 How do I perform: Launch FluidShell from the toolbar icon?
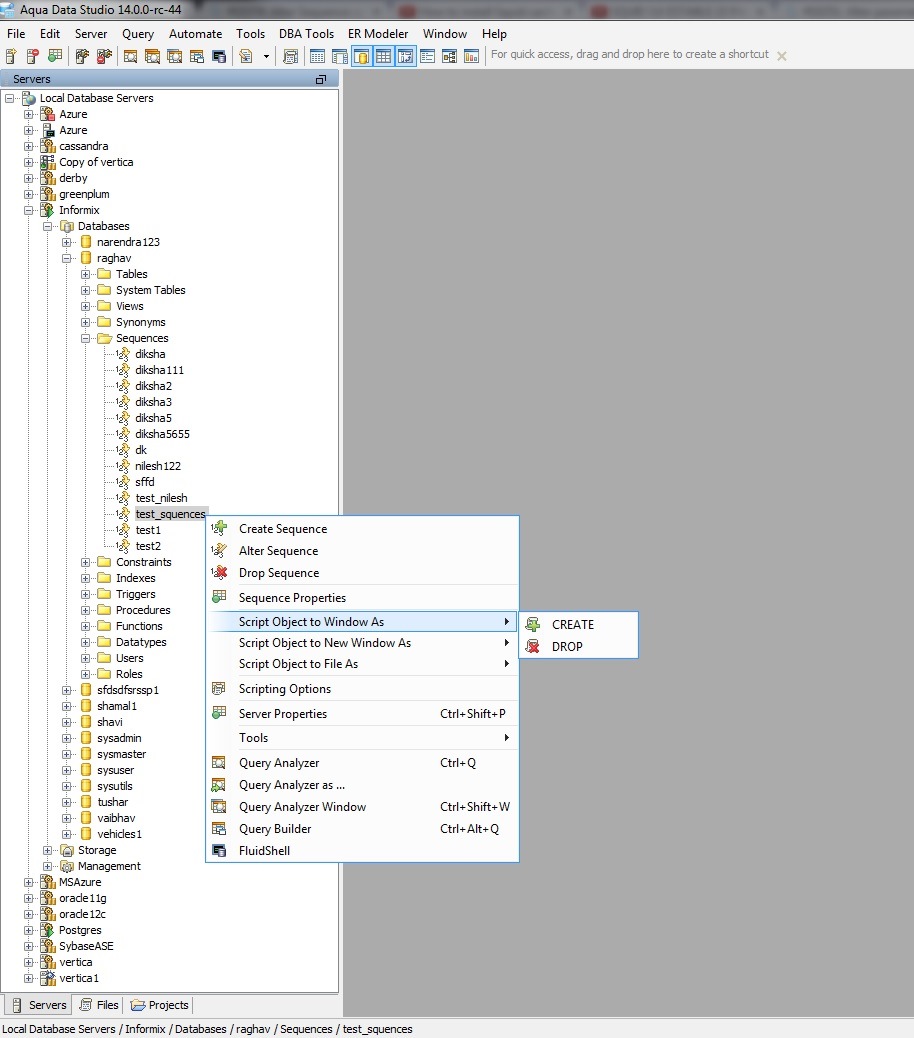tap(219, 56)
